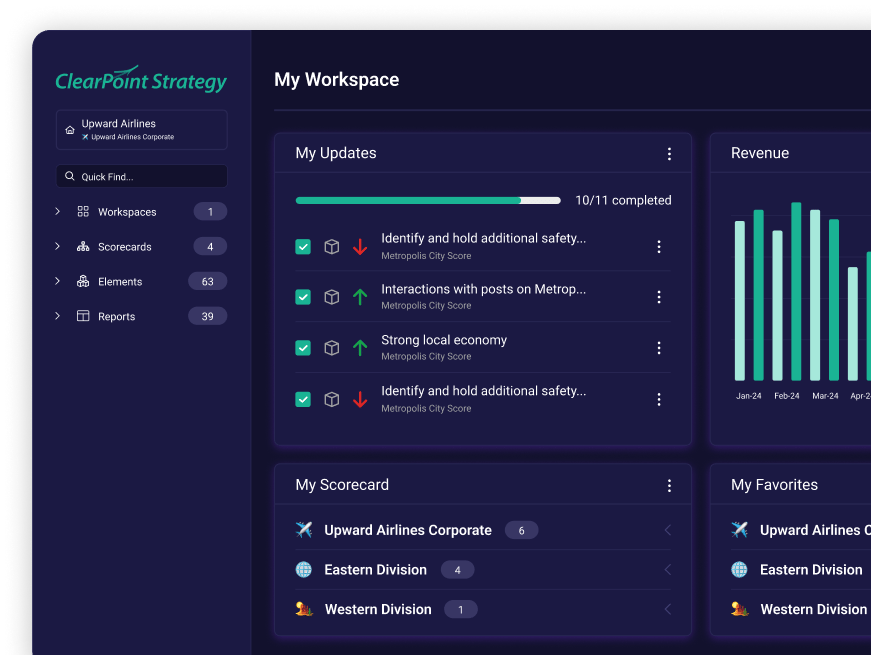Click the Western Division landscape icon in My Scorecard
This screenshot has height=655, width=871.
304,609
